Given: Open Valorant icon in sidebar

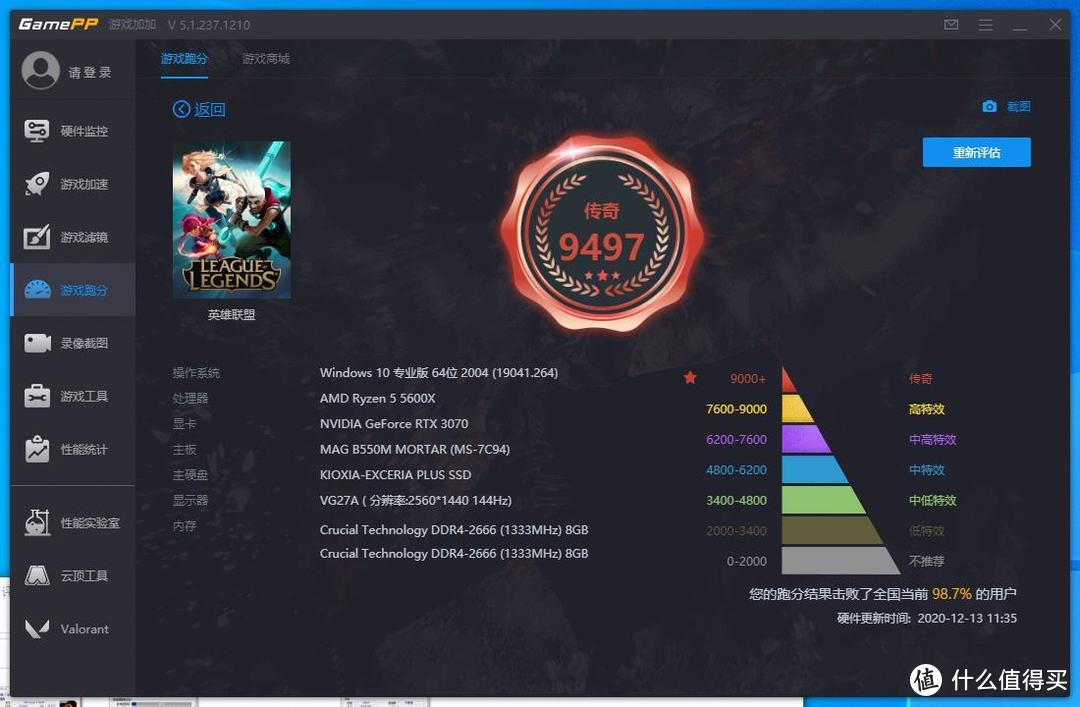Looking at the screenshot, I should [37, 628].
